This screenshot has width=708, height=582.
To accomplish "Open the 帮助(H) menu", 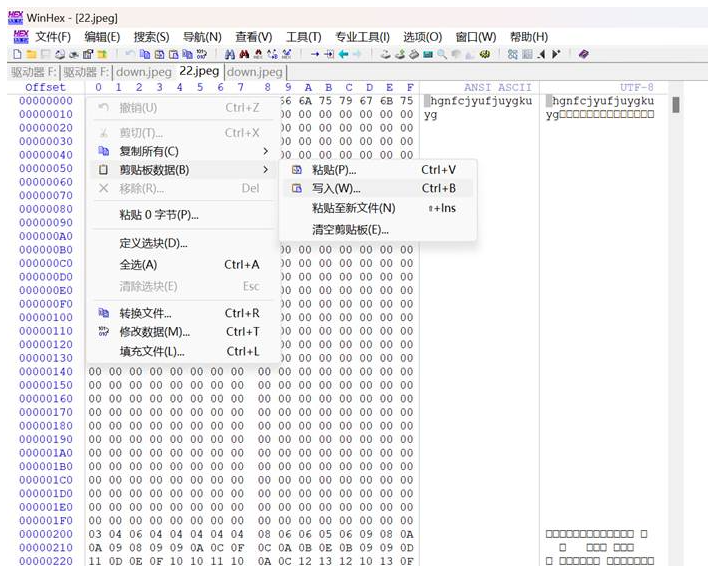I will [x=529, y=37].
